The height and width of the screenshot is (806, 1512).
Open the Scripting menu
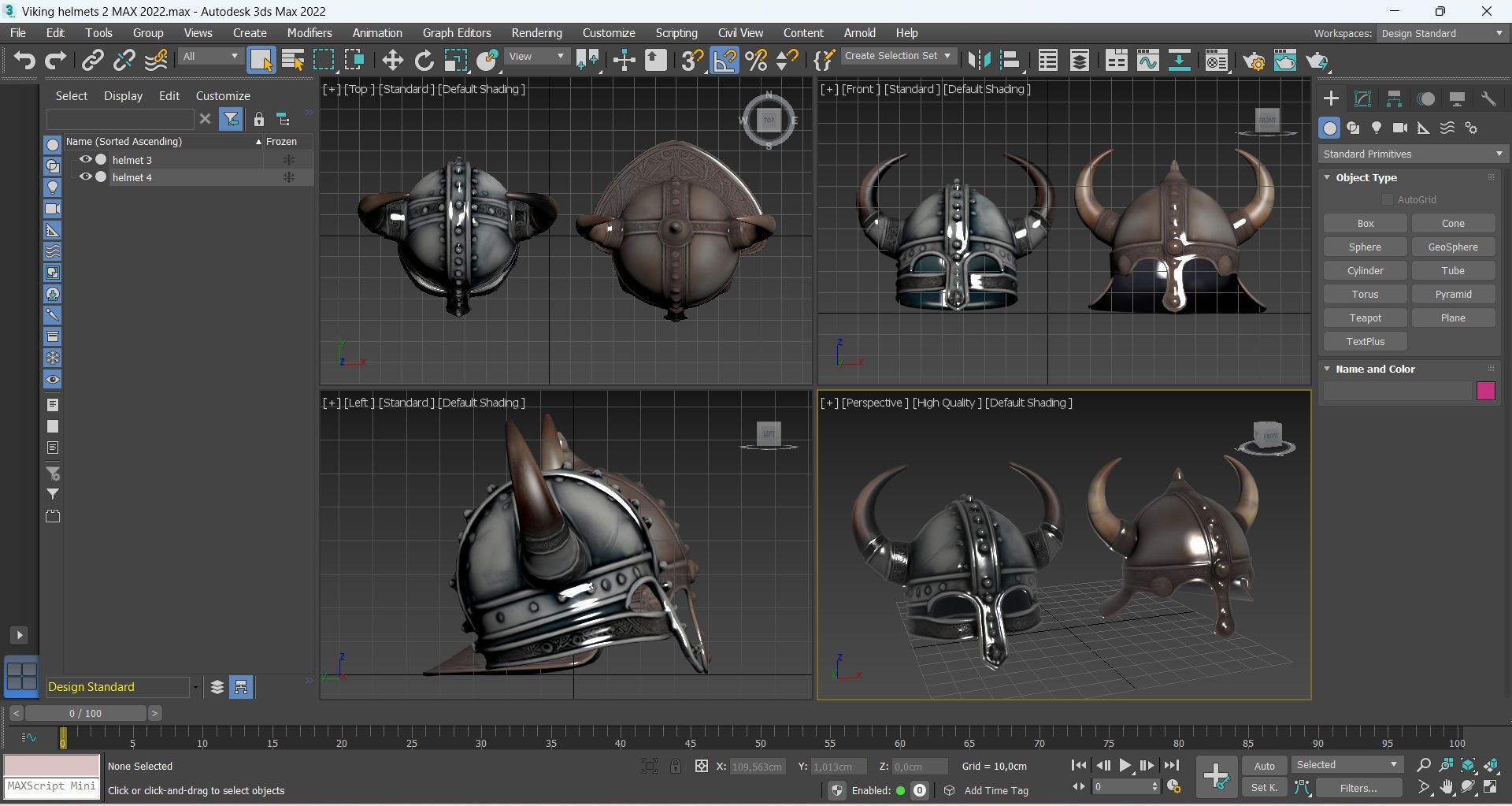(676, 33)
